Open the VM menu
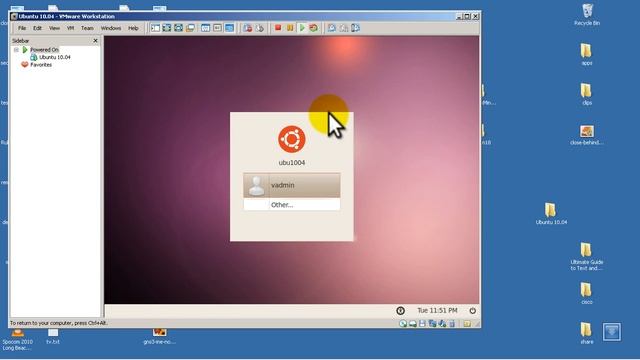The width and height of the screenshot is (640, 360). click(x=71, y=28)
